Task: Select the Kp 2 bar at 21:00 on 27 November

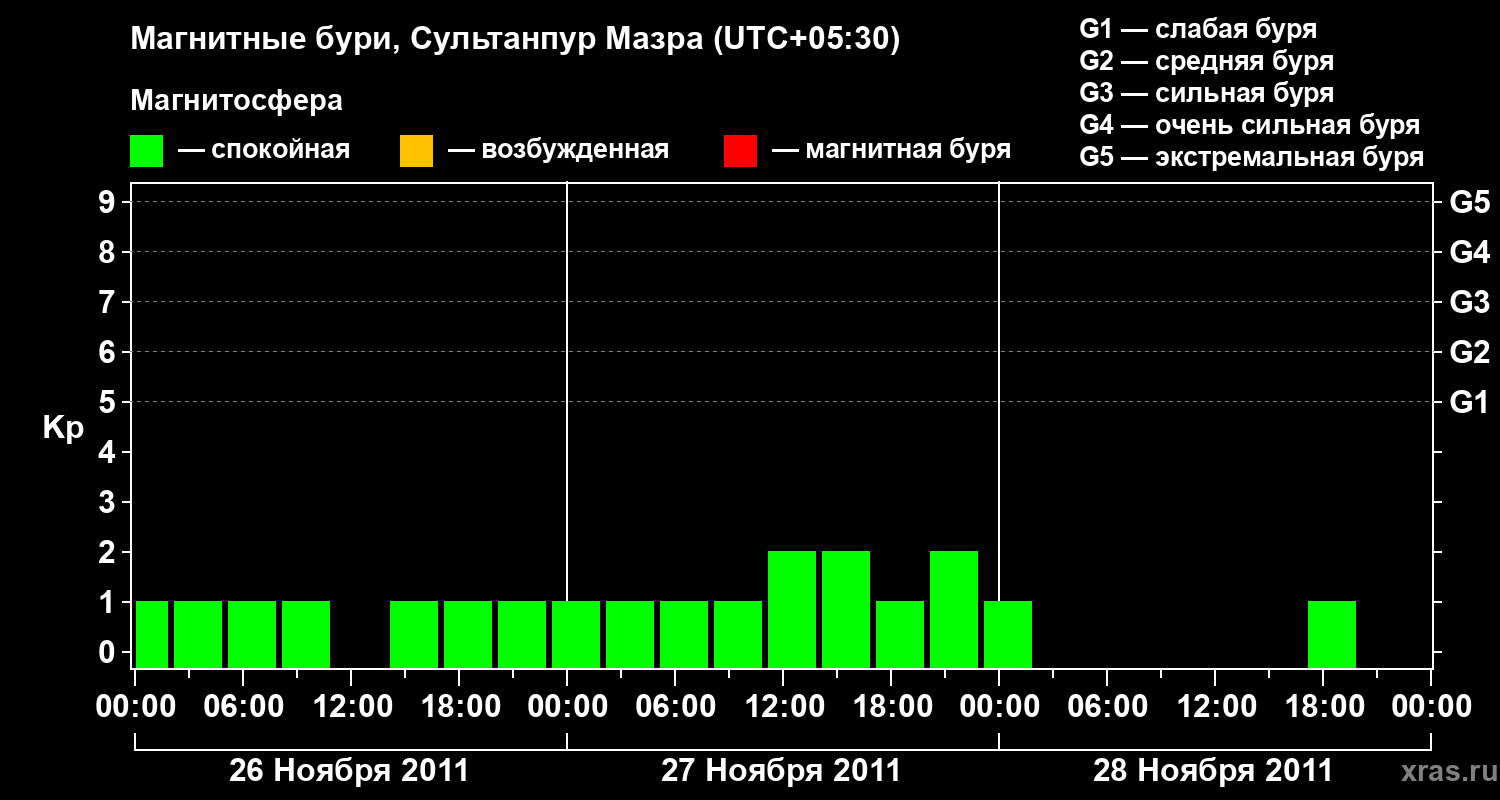Action: (x=954, y=609)
